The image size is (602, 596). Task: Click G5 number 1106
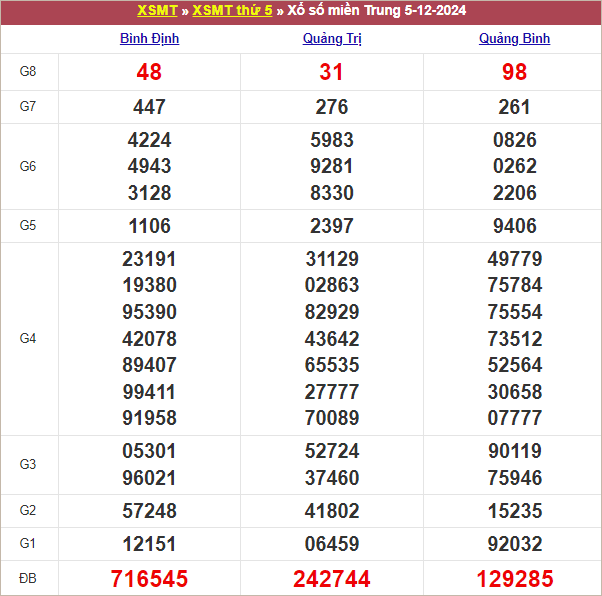(x=149, y=226)
